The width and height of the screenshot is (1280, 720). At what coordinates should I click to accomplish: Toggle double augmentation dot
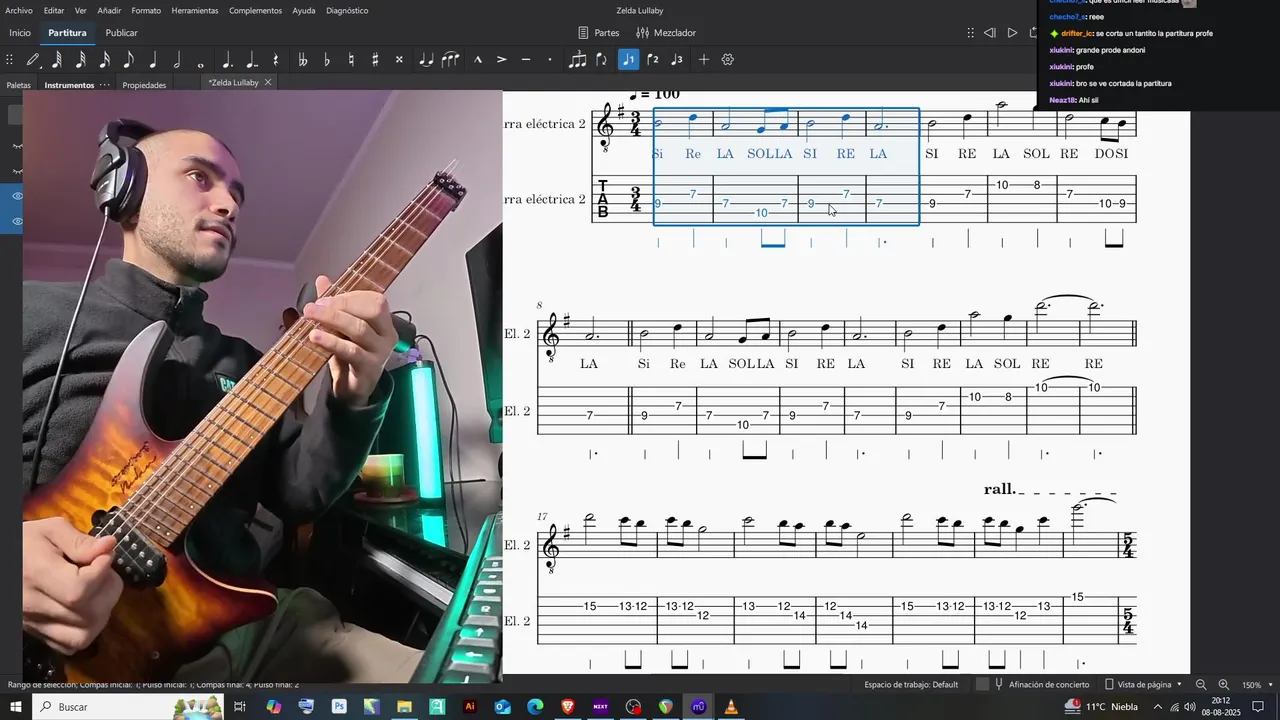pos(252,60)
